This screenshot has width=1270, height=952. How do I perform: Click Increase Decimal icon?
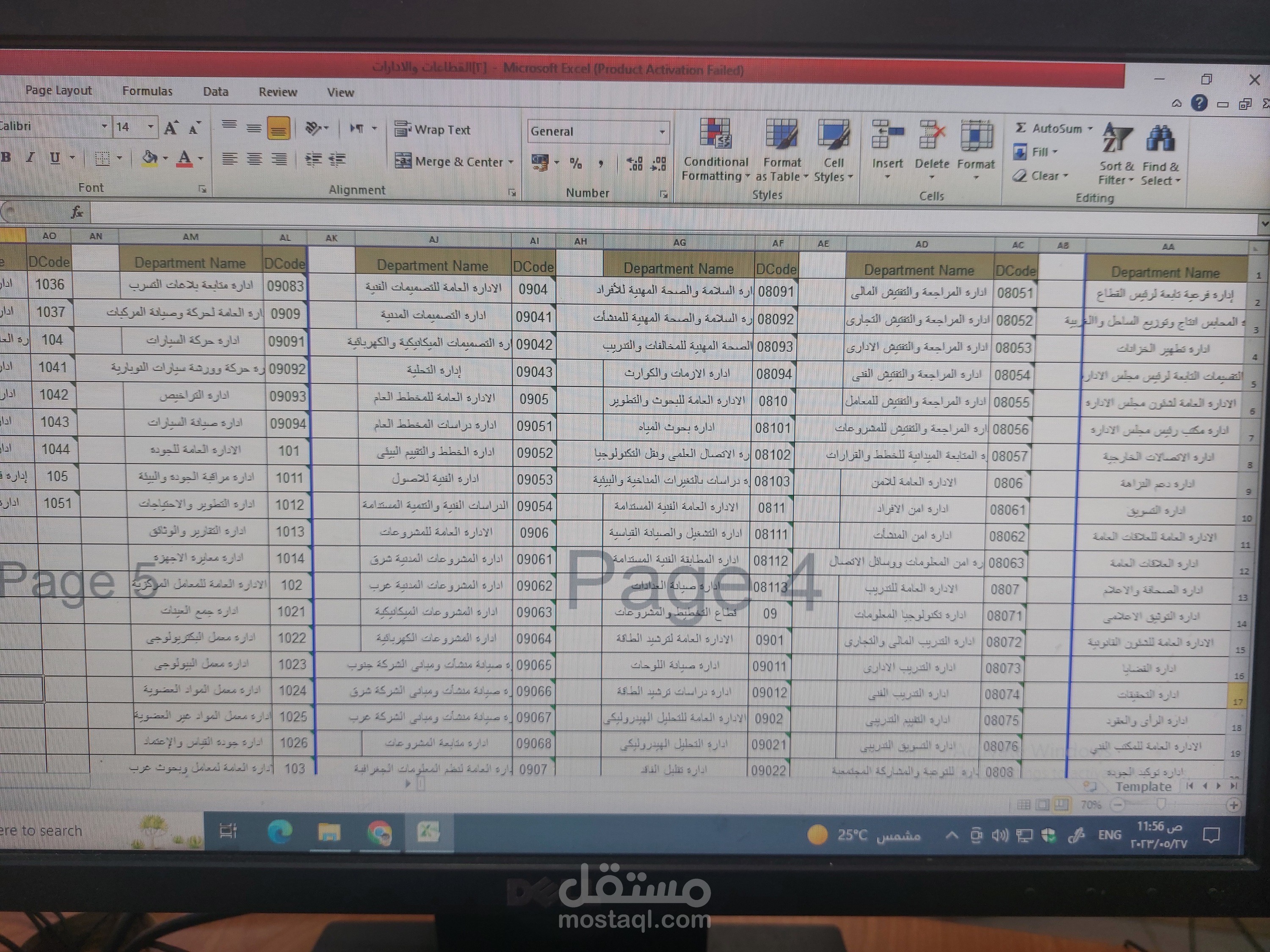635,163
